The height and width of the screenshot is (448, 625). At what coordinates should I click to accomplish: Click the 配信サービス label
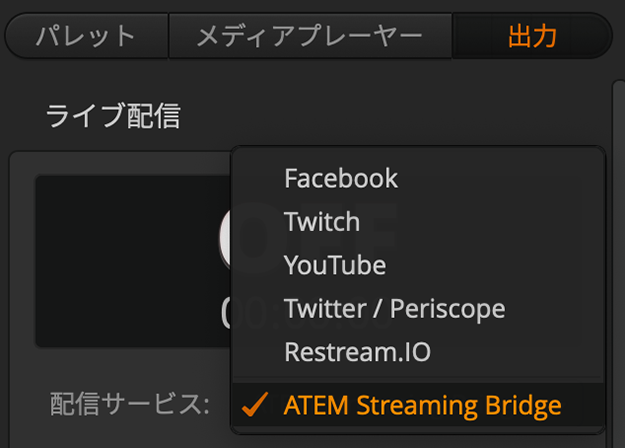click(129, 405)
